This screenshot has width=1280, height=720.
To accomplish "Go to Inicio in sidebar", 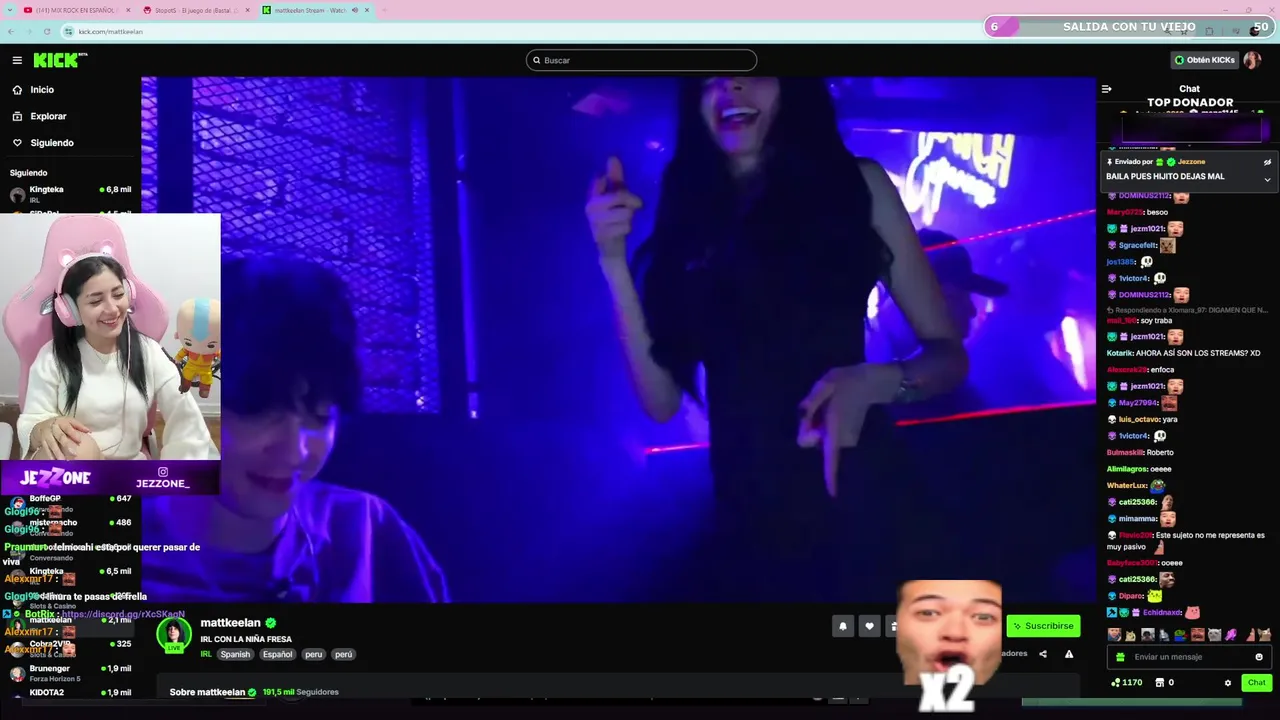I will [x=42, y=90].
